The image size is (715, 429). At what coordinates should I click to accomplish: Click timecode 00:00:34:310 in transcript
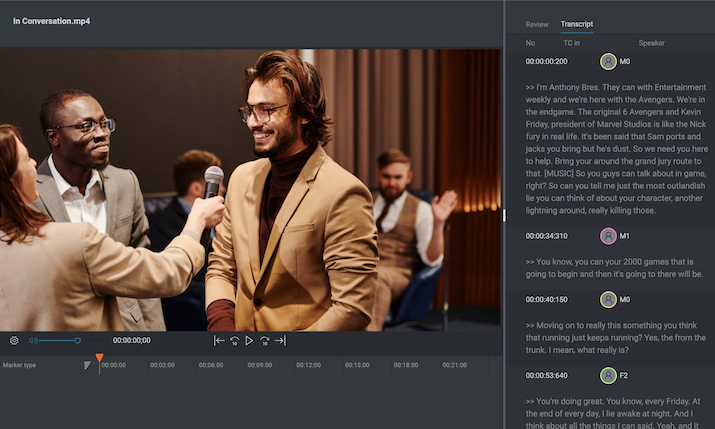click(x=546, y=236)
